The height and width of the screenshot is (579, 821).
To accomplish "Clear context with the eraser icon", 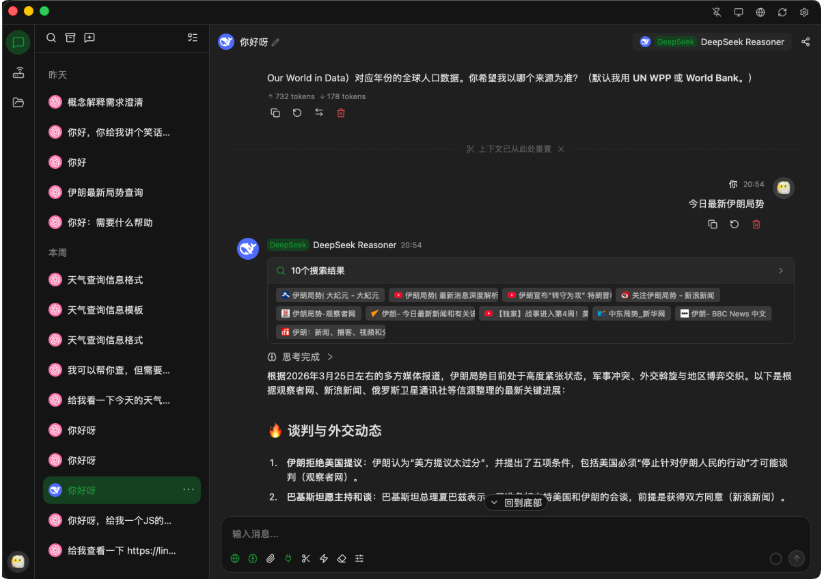I will point(341,559).
